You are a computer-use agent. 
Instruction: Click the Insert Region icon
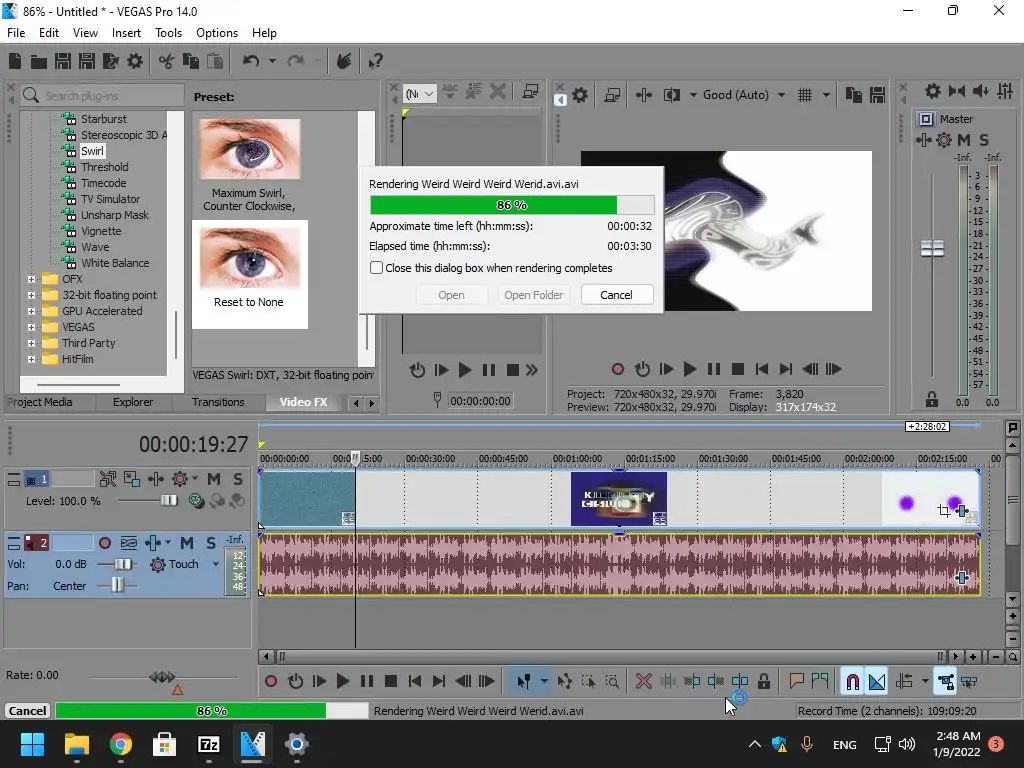click(x=820, y=682)
